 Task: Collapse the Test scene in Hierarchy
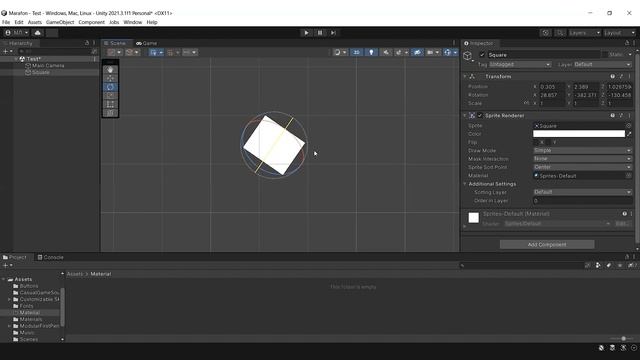[16, 59]
